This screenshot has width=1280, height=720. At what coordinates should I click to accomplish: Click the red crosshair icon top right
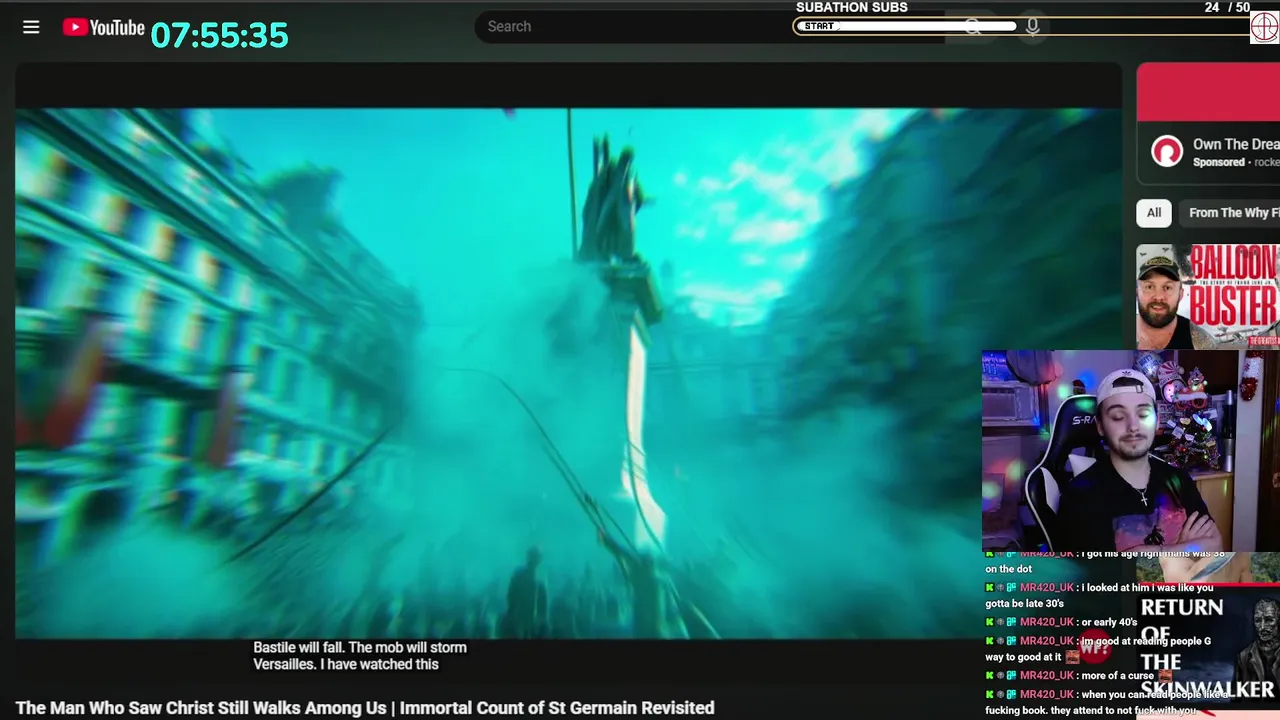(1264, 27)
